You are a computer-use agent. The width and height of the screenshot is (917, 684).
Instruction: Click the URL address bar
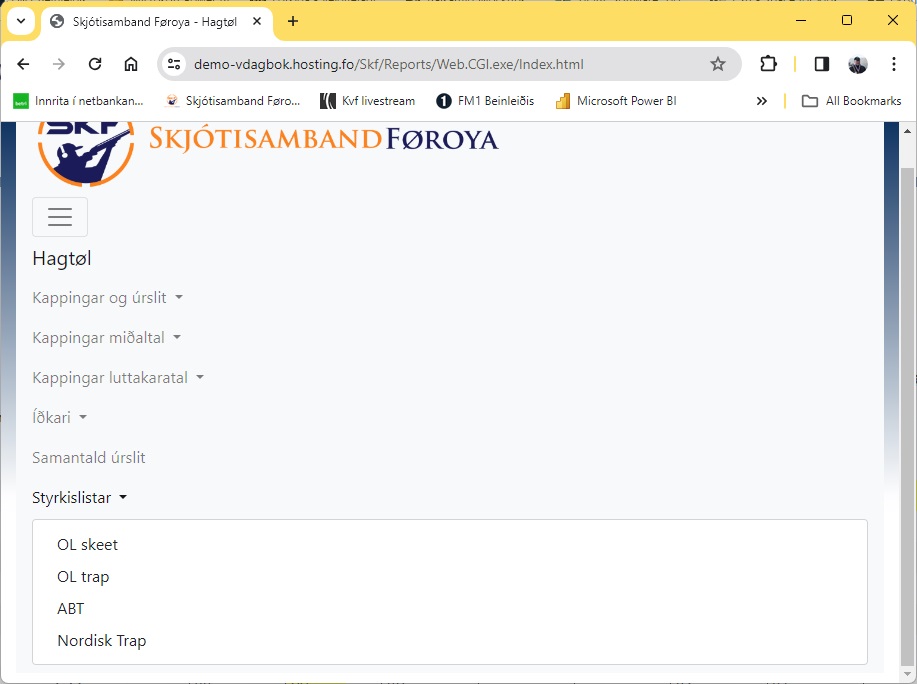[x=440, y=64]
